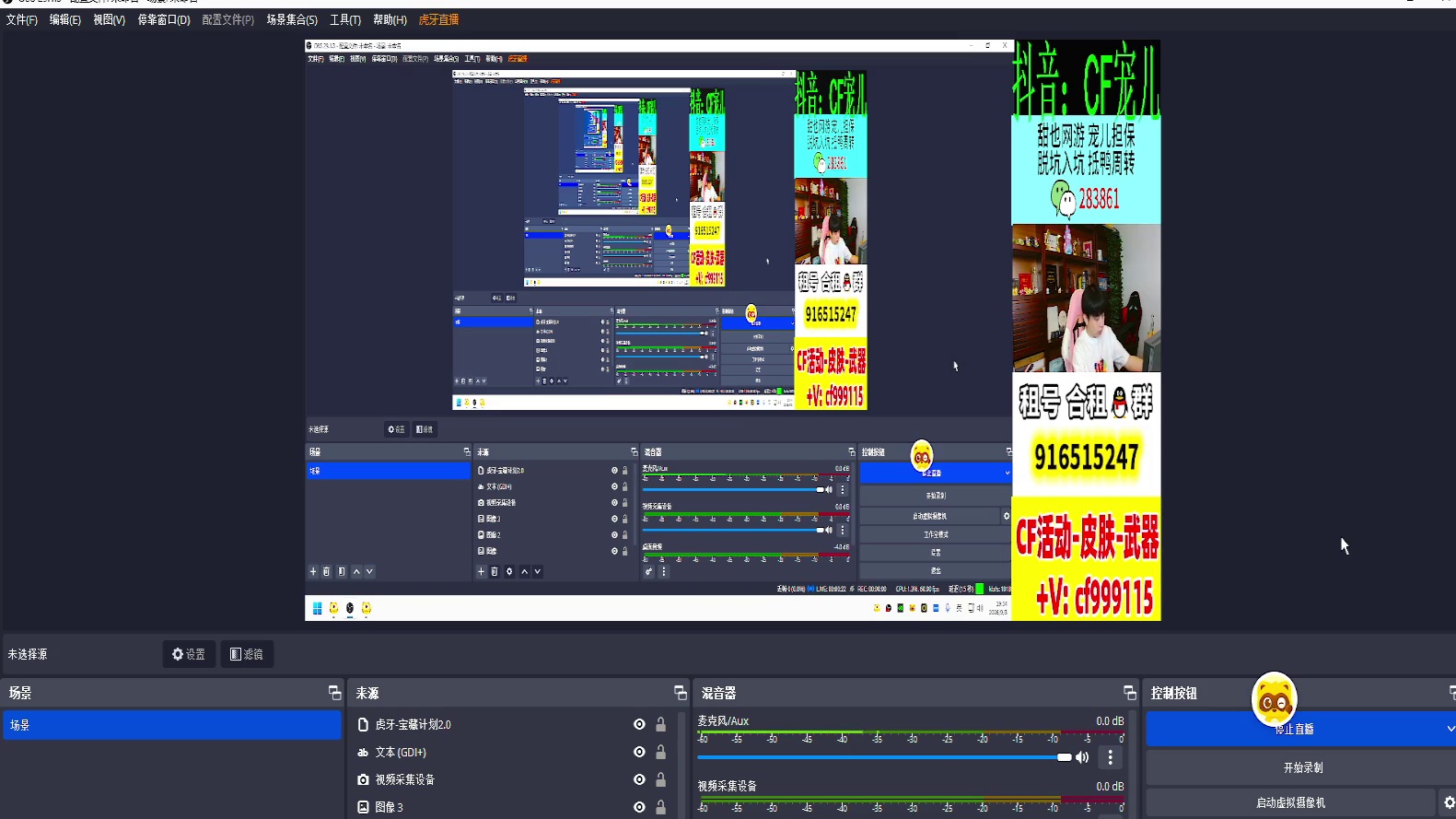
Task: Click the 停止直播 button
Action: coord(1294,729)
